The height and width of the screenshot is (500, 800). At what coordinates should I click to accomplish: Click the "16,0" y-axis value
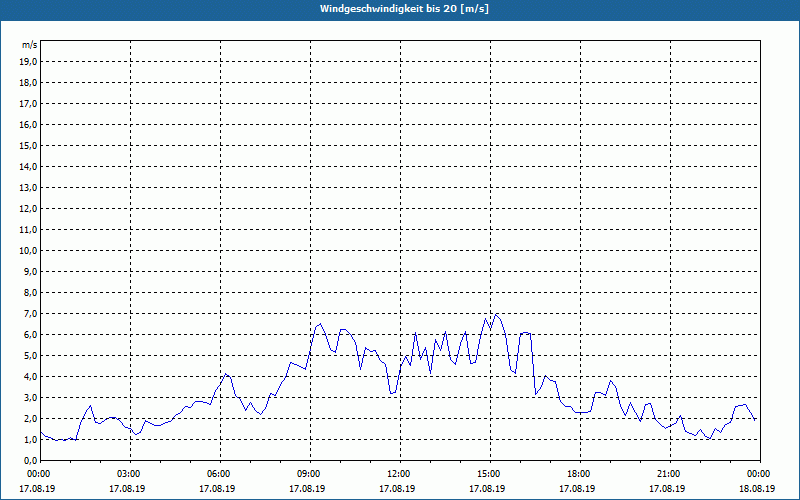[28, 124]
